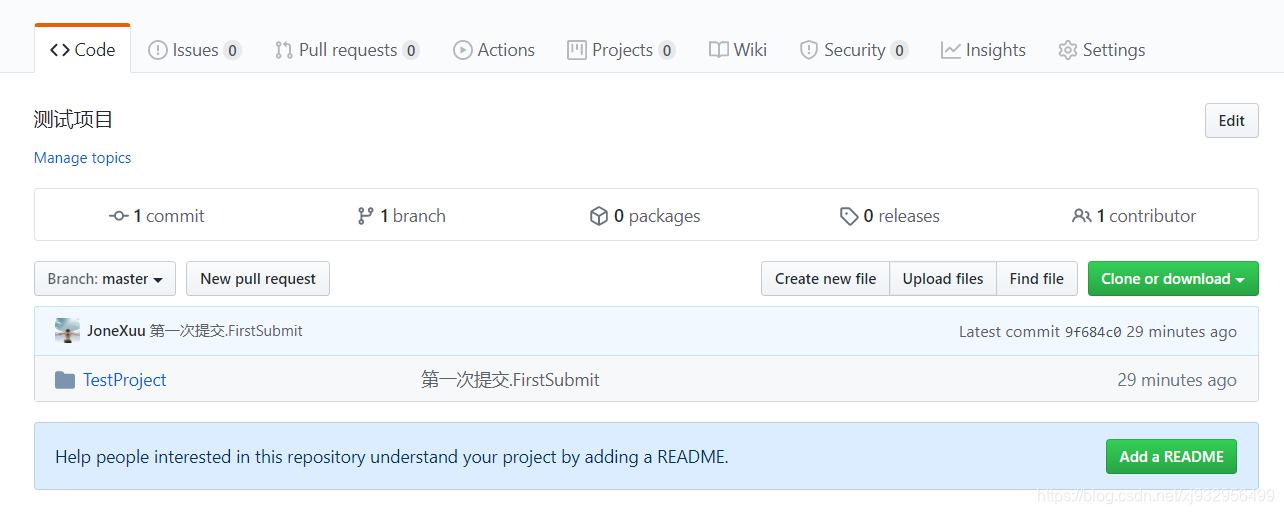Image resolution: width=1284 pixels, height=514 pixels.
Task: Click the Create new file button
Action: tap(825, 279)
